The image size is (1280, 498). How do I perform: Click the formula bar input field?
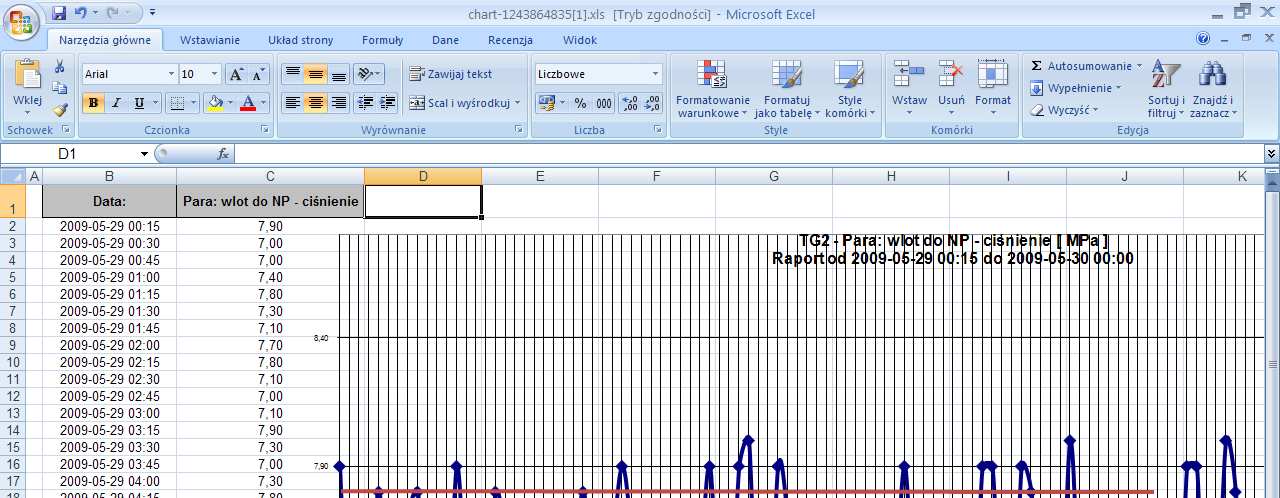point(750,154)
